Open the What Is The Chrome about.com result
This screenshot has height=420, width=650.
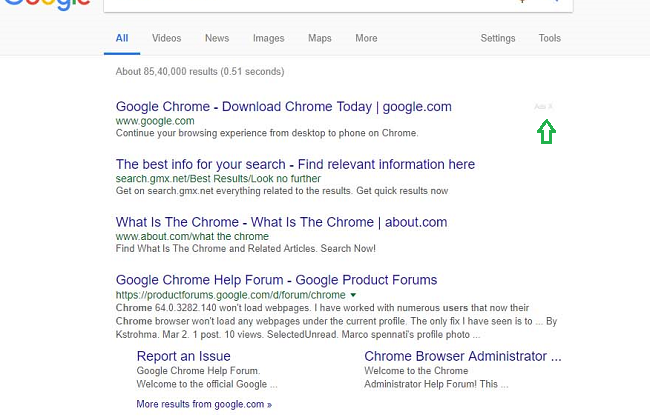(x=281, y=222)
